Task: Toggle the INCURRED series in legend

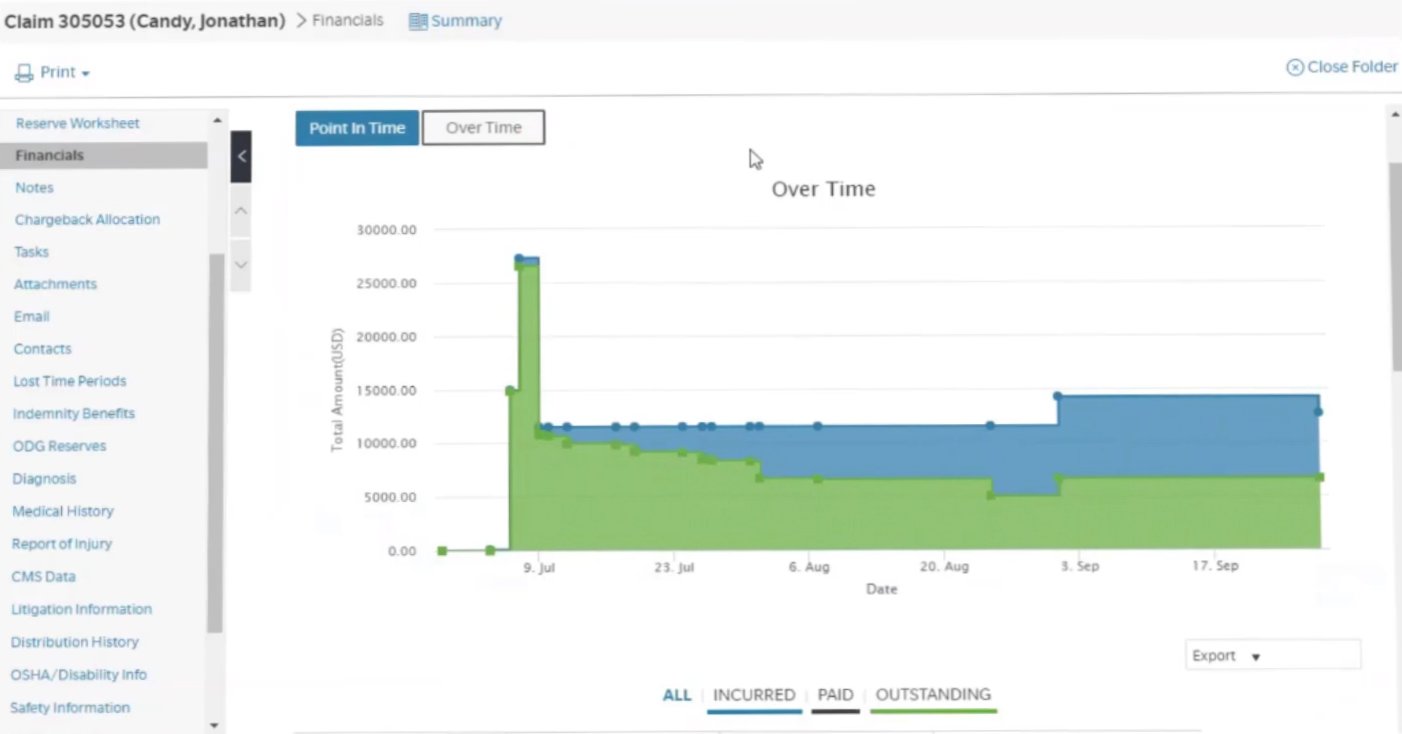Action: tap(754, 695)
